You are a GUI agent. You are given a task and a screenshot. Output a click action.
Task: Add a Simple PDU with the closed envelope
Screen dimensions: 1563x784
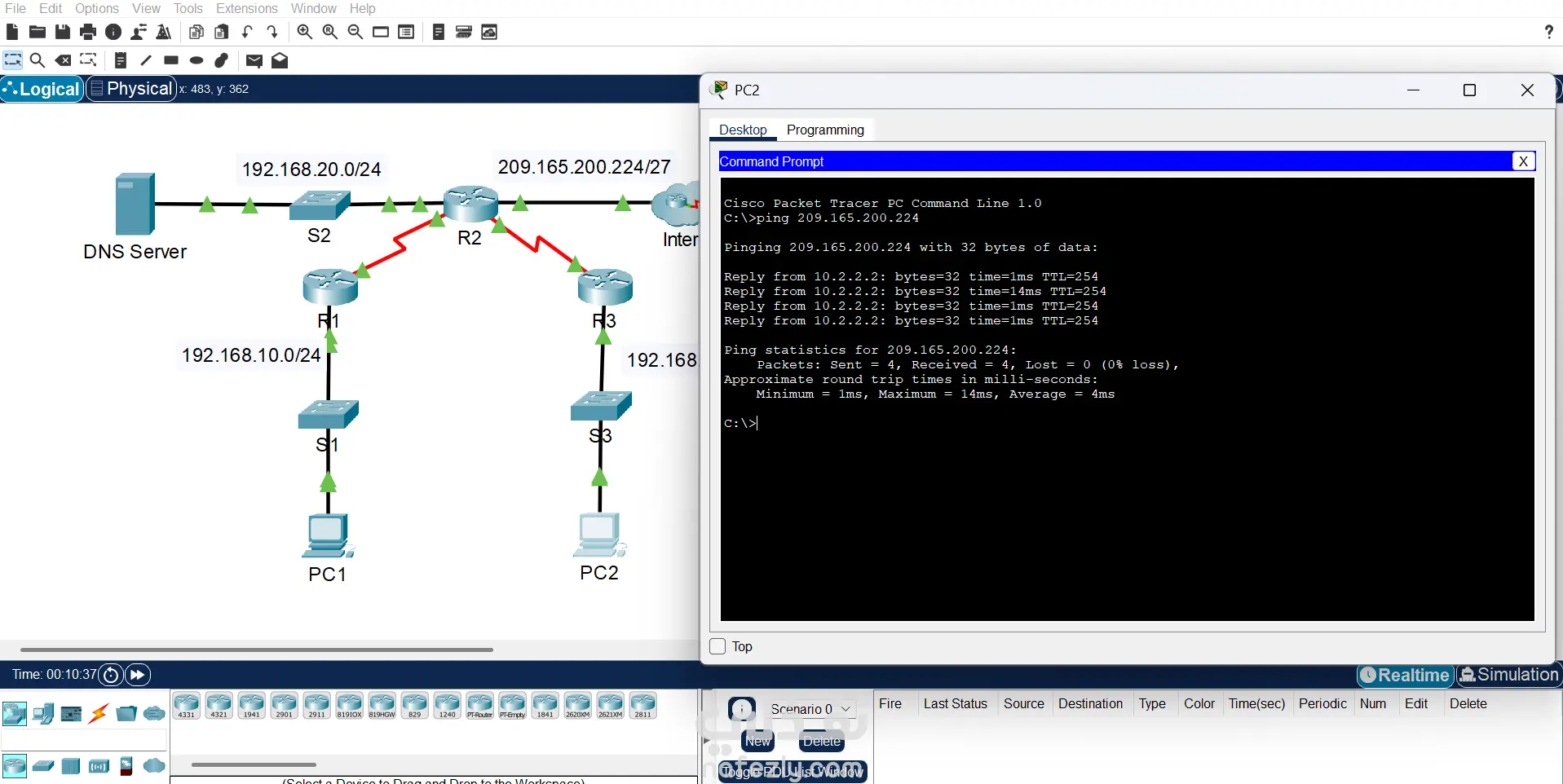tap(254, 60)
